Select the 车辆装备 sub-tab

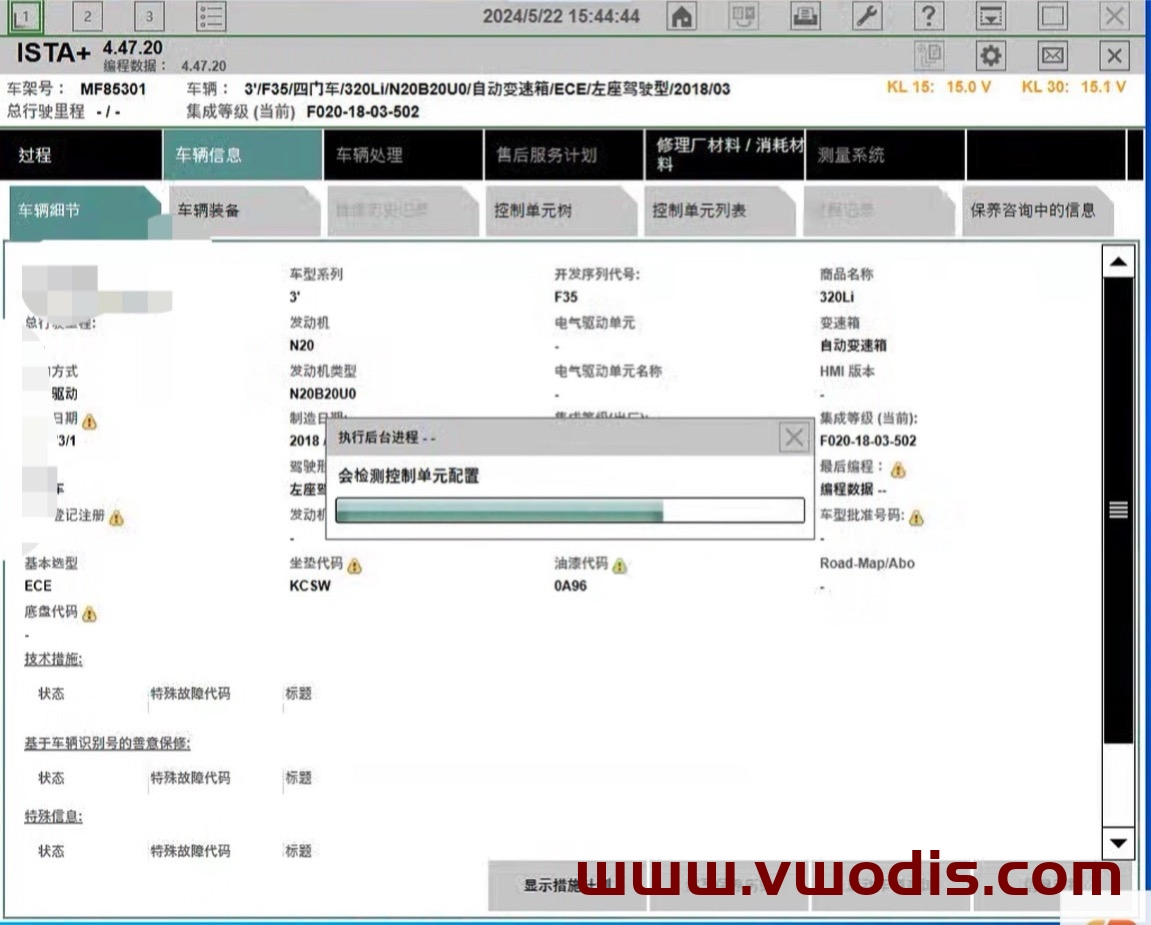(244, 211)
